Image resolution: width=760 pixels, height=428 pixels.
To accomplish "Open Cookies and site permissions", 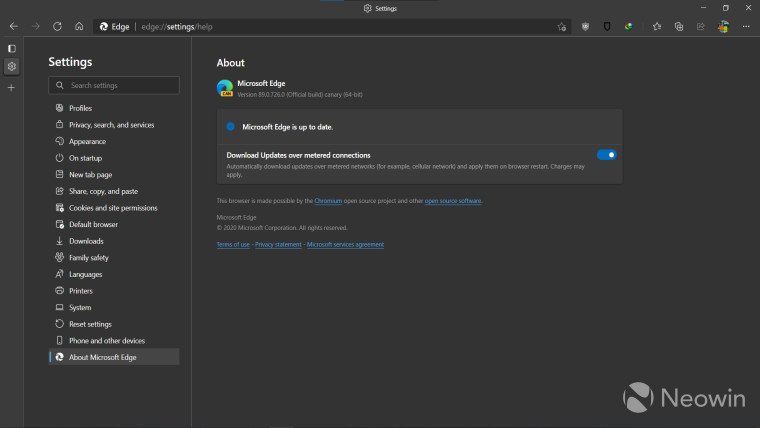I will point(114,208).
